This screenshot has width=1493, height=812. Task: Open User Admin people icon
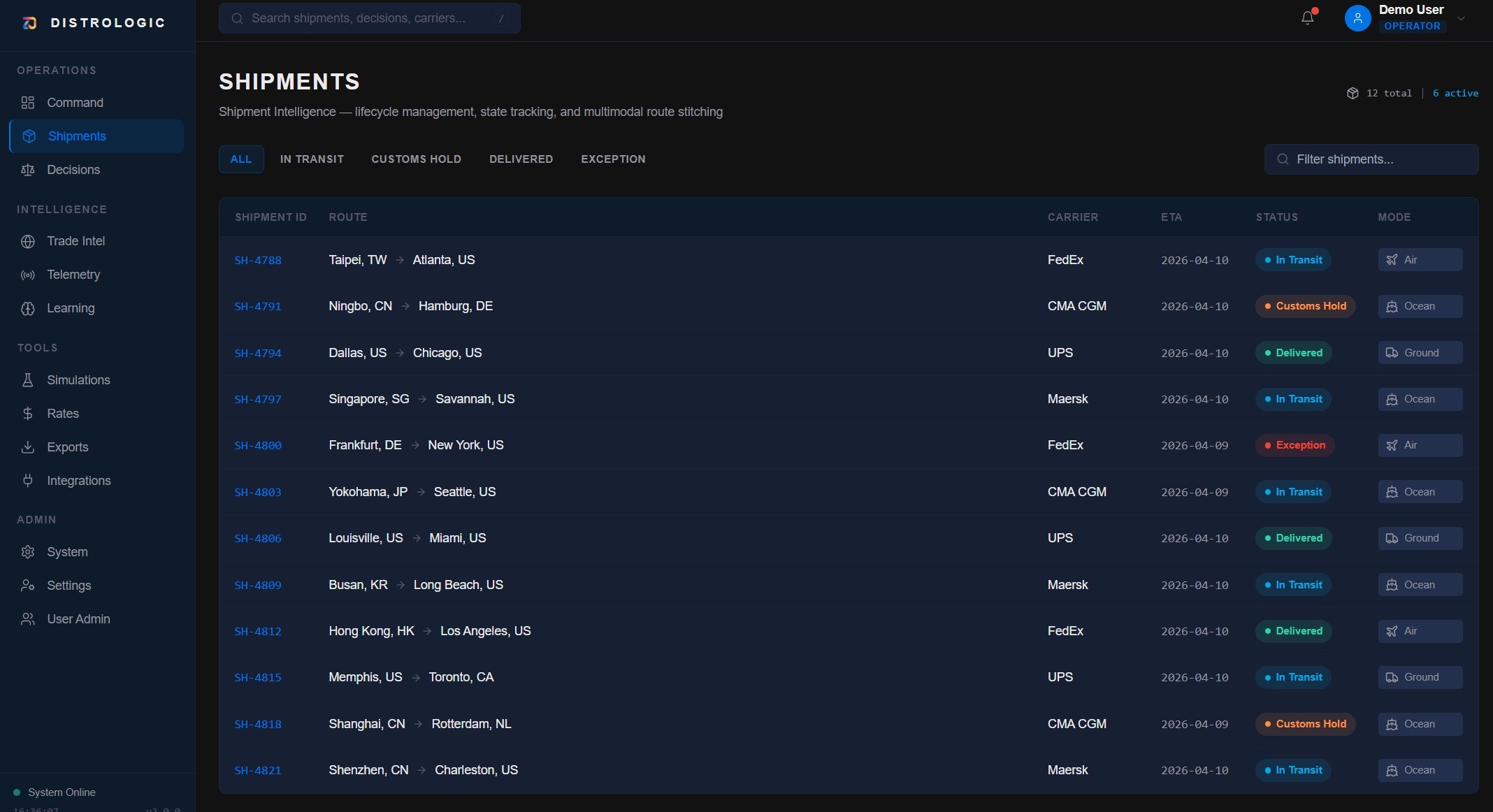[28, 619]
